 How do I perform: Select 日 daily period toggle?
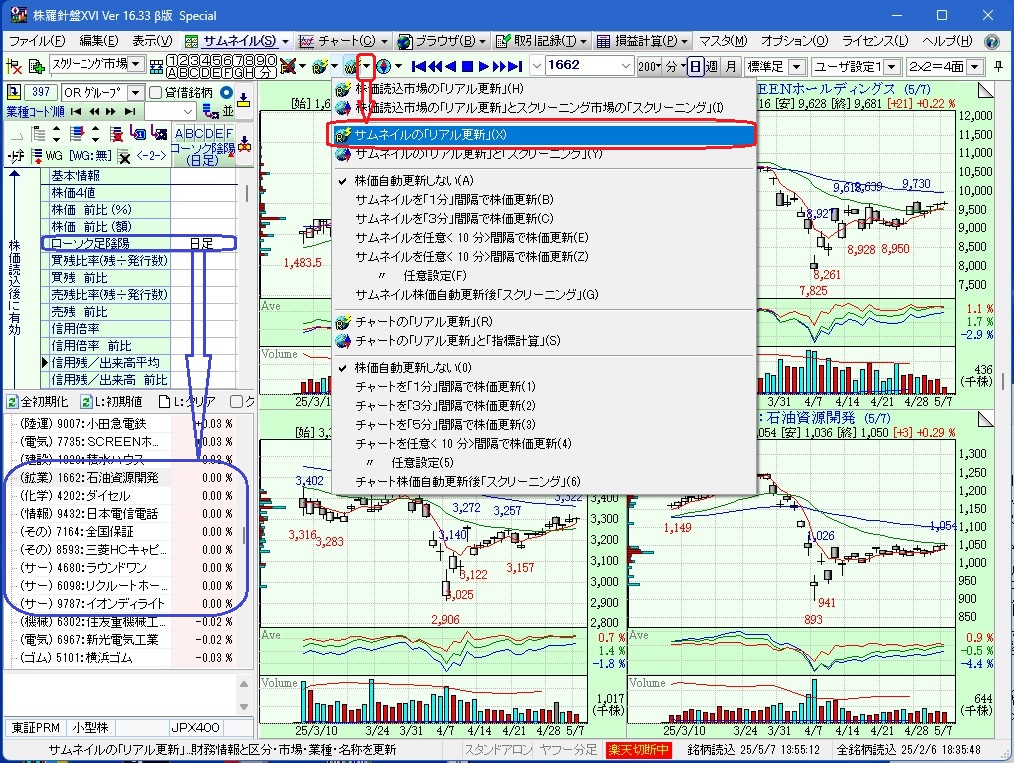(695, 66)
